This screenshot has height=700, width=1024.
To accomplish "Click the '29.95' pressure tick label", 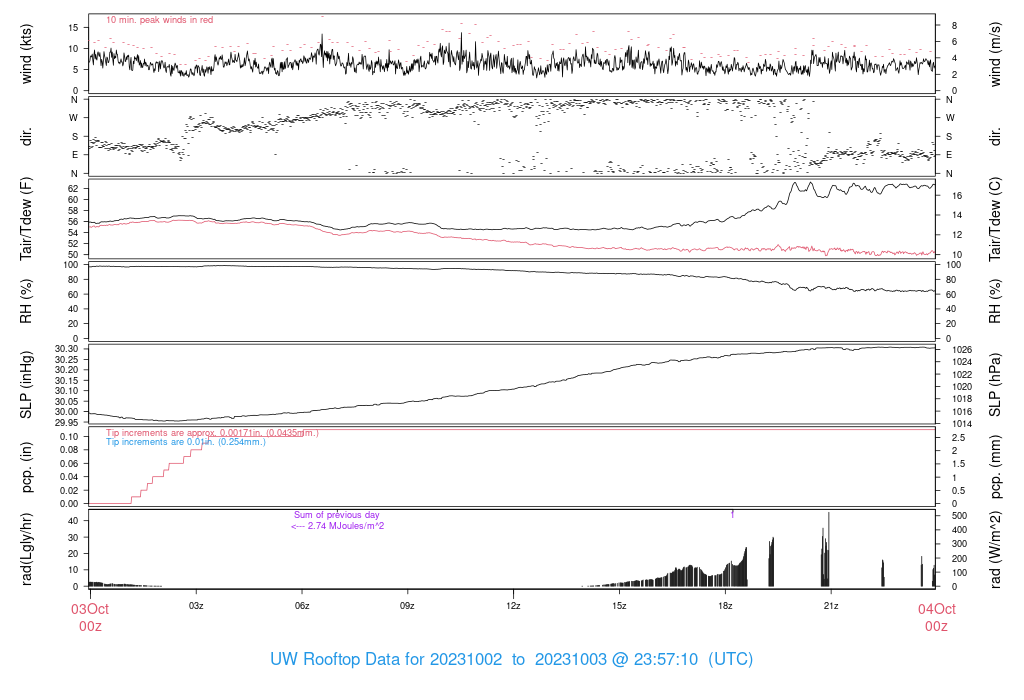I will (x=67, y=422).
